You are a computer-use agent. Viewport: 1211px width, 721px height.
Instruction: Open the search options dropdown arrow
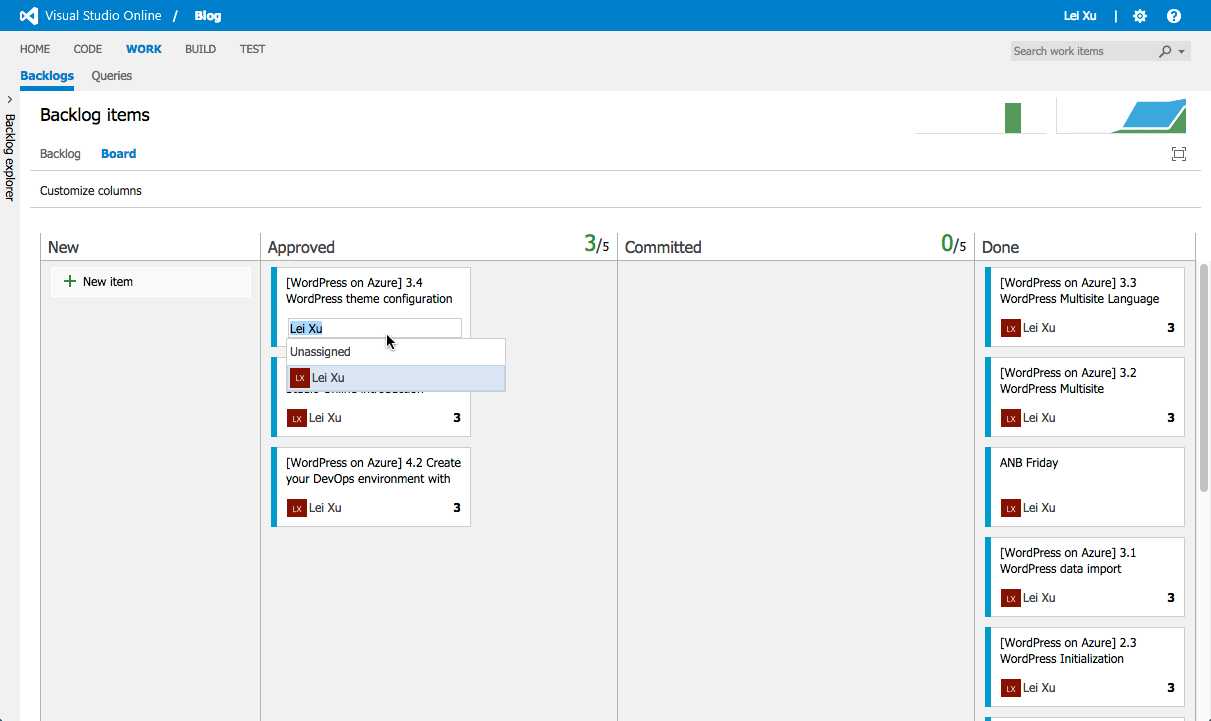click(1182, 52)
